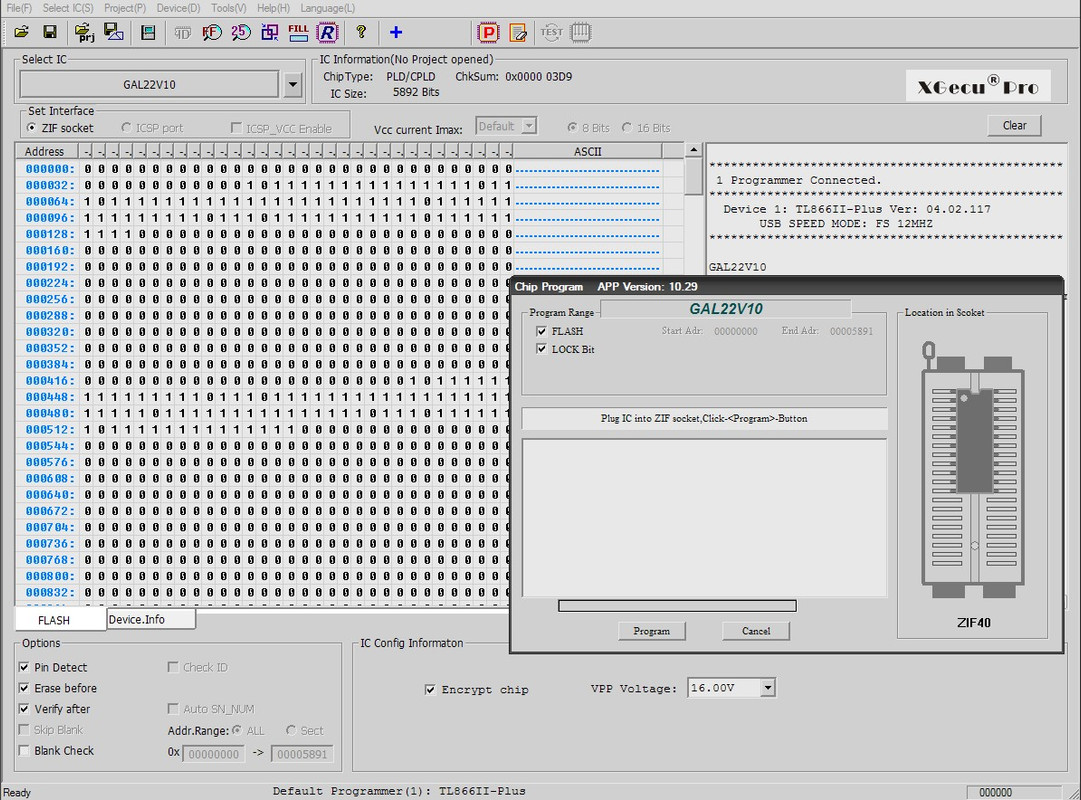Click the grayed TEST icon
Image resolution: width=1081 pixels, height=800 pixels.
pyautogui.click(x=551, y=32)
